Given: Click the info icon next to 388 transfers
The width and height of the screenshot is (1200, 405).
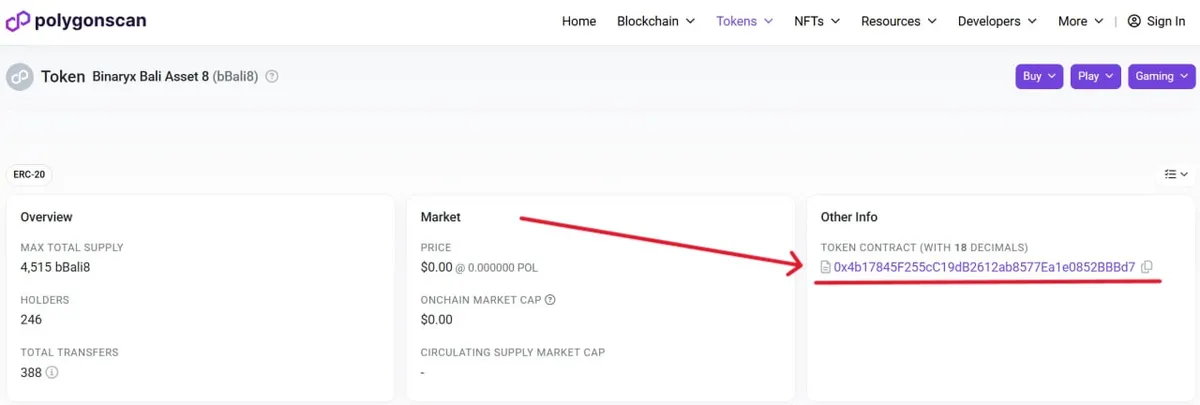Looking at the screenshot, I should pos(52,373).
